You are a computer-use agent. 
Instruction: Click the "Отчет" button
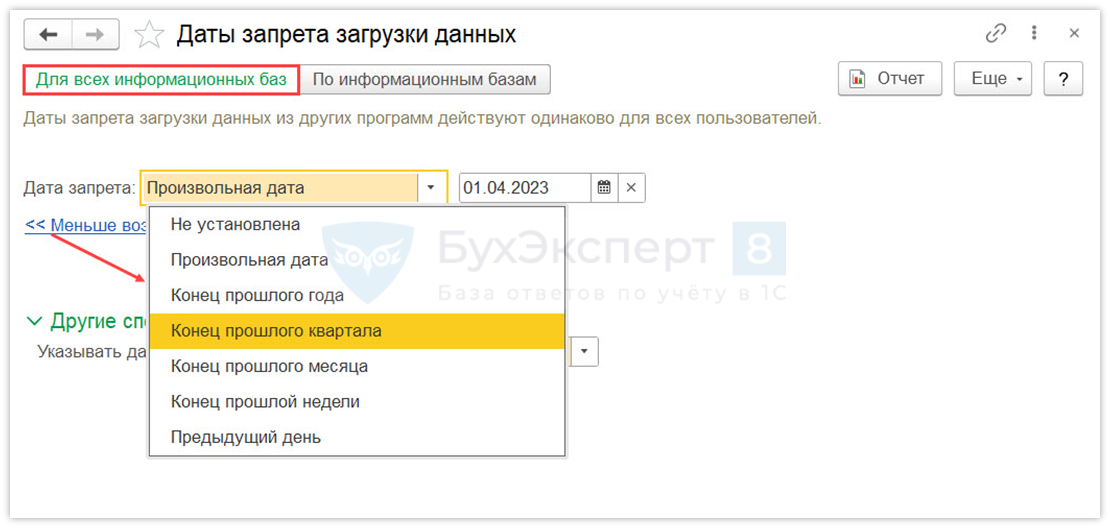[890, 79]
